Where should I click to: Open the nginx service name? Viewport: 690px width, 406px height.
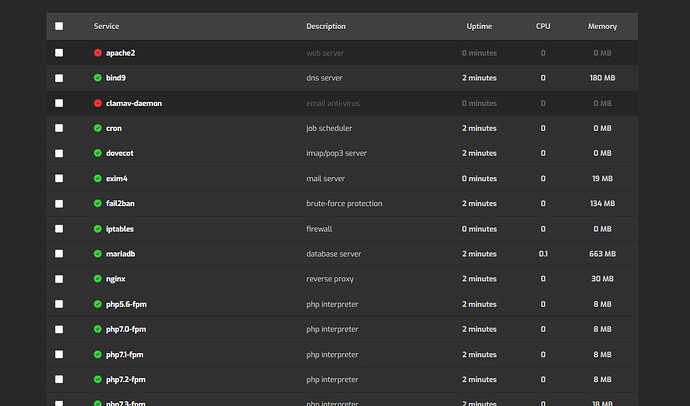click(x=116, y=279)
